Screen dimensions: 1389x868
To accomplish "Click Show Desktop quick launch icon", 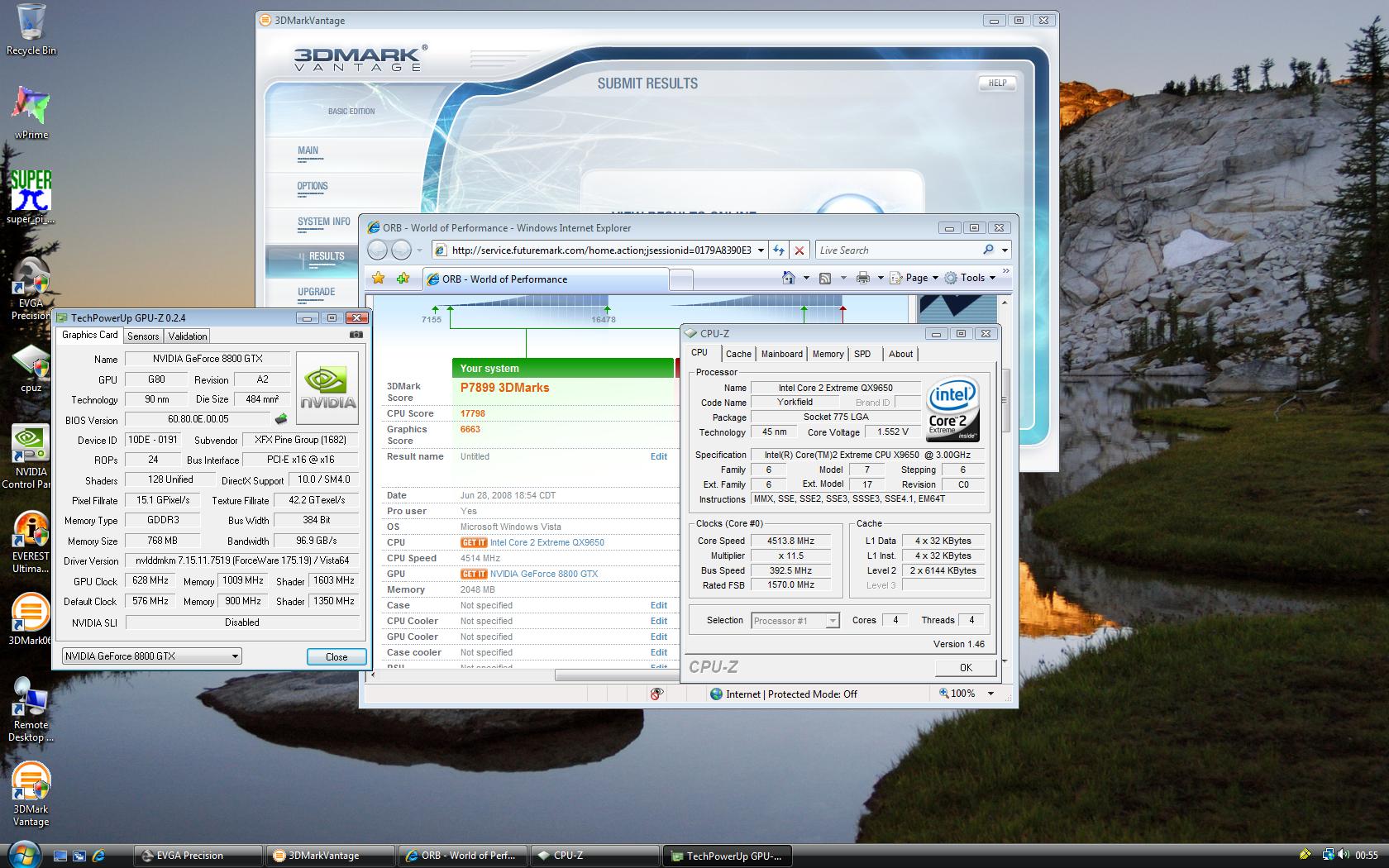I will [60, 856].
